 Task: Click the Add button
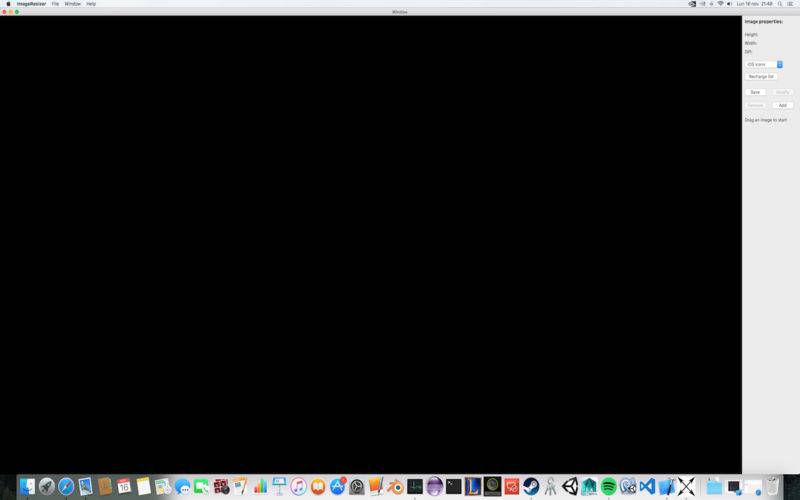[783, 105]
